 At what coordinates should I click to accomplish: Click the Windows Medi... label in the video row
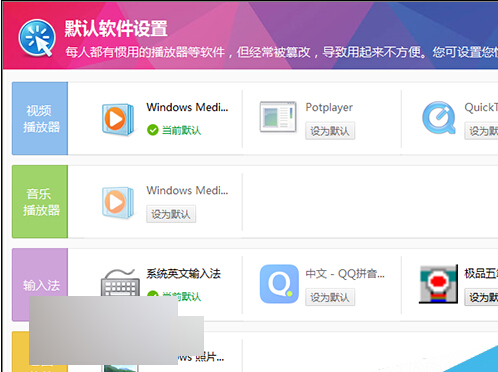187,107
